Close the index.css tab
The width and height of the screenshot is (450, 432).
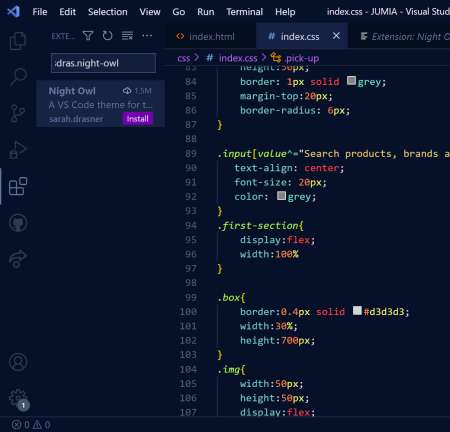point(336,36)
